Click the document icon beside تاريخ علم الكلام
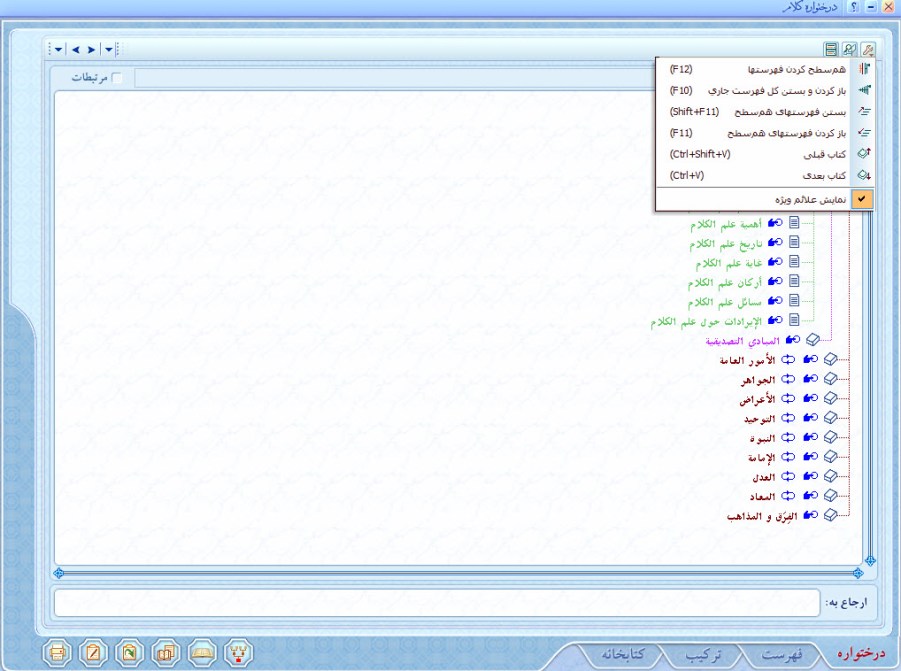901x671 pixels. tap(794, 244)
